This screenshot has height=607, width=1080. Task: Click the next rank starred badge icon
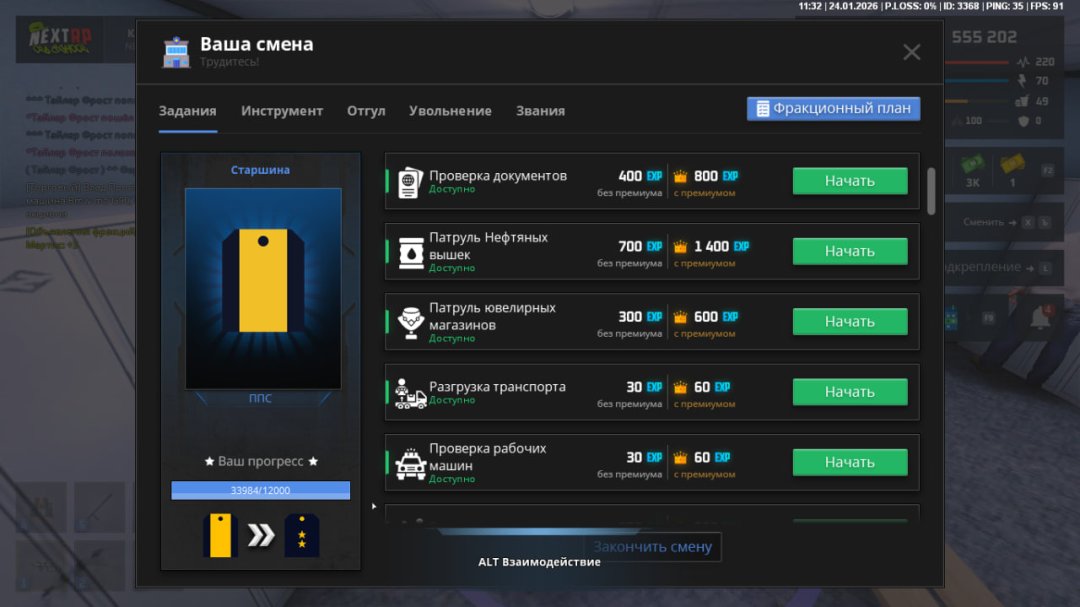click(x=301, y=535)
